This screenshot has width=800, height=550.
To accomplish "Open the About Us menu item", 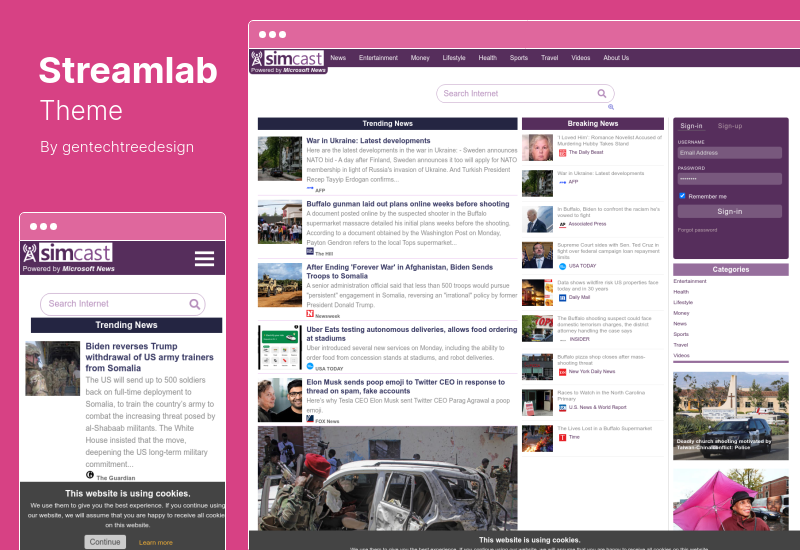I will pos(616,58).
